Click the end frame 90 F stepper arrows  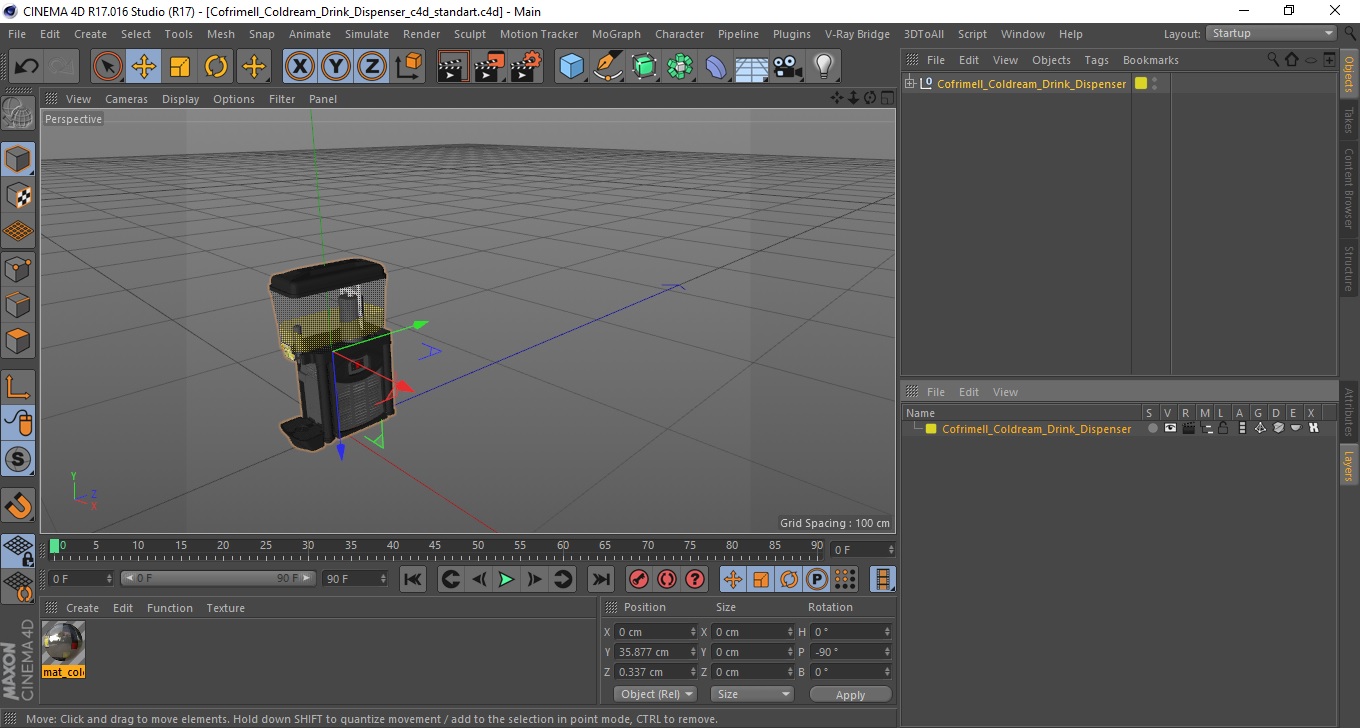[x=383, y=579]
